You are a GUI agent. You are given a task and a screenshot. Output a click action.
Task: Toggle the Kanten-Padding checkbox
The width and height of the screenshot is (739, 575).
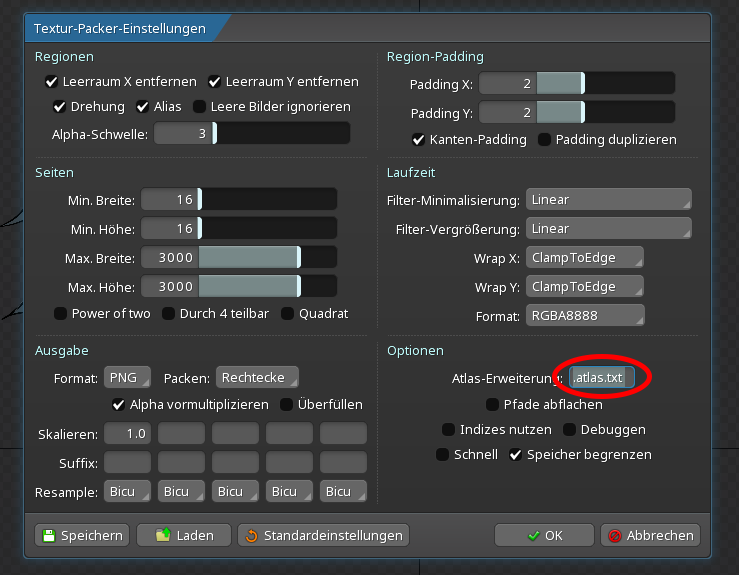tap(419, 139)
